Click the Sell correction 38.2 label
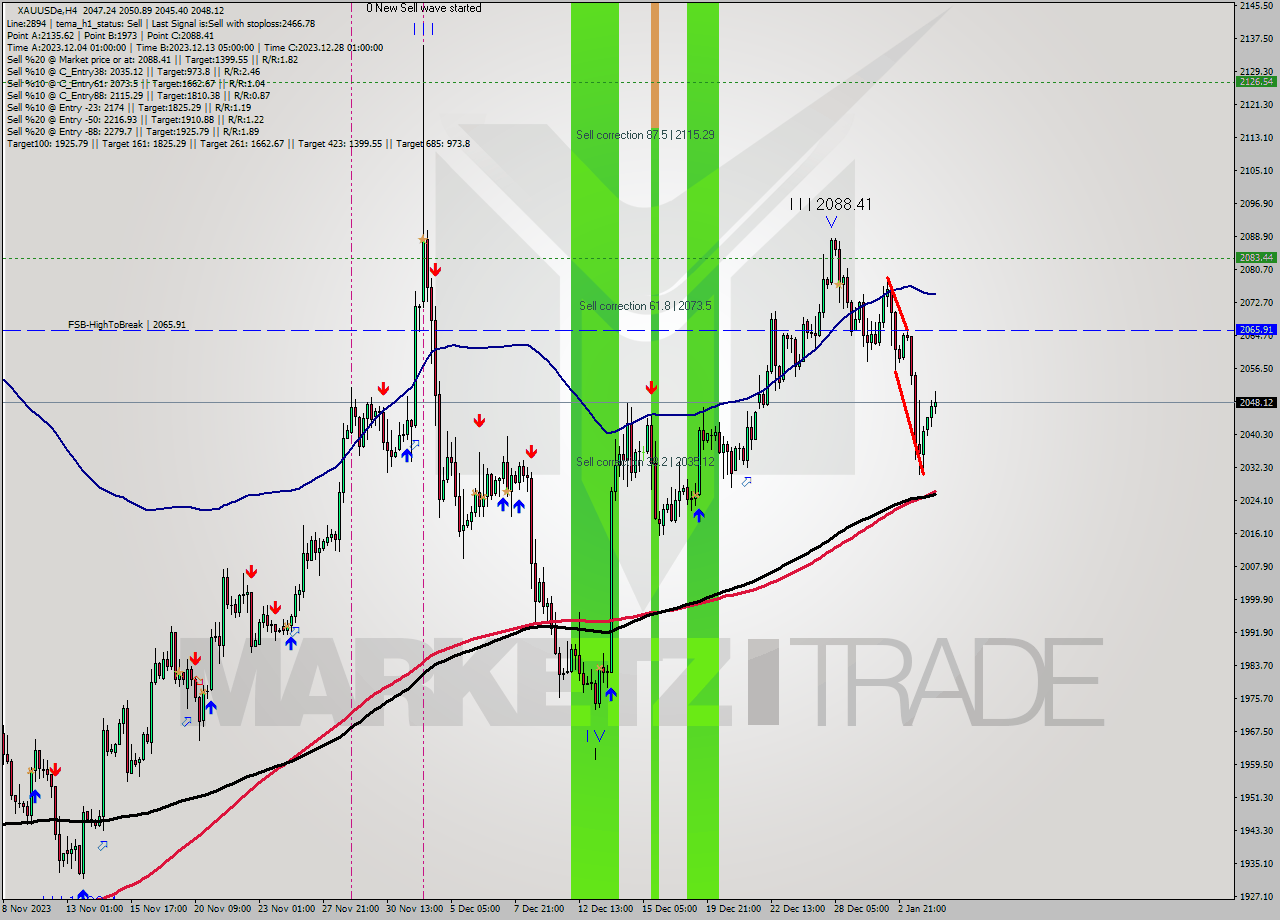 click(x=645, y=462)
